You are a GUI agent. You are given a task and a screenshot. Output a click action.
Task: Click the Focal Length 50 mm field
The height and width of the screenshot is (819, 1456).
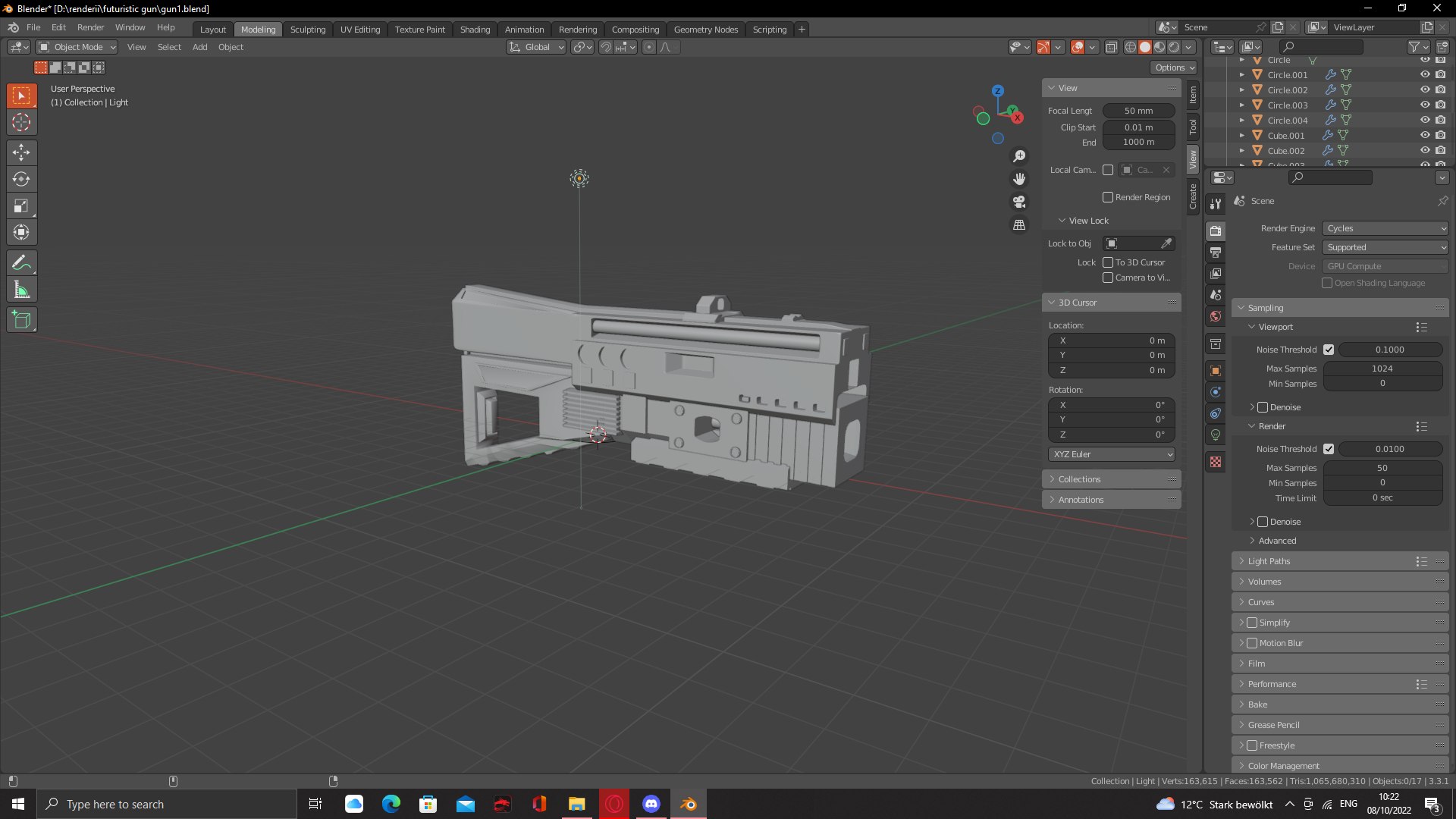pos(1138,111)
